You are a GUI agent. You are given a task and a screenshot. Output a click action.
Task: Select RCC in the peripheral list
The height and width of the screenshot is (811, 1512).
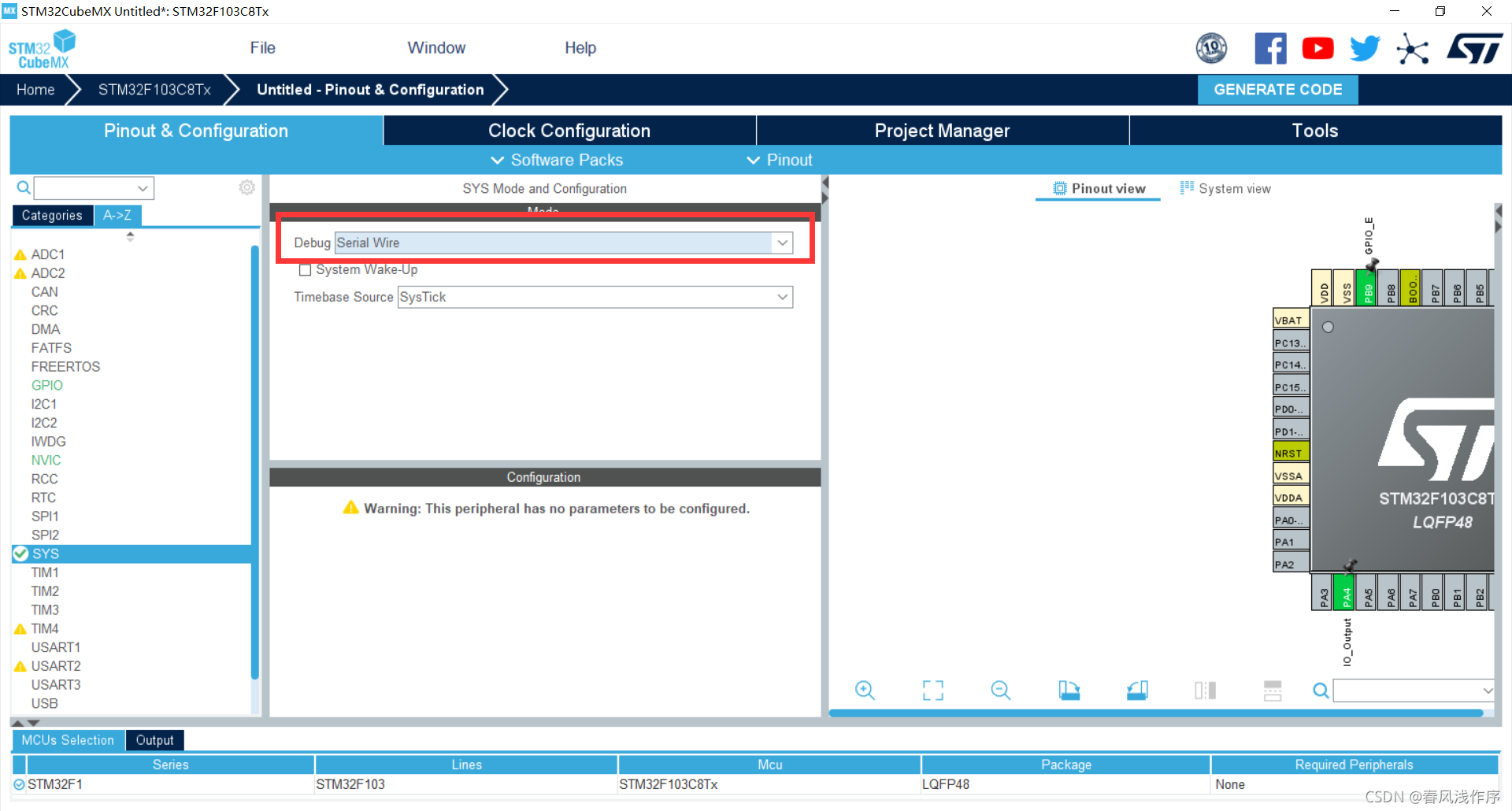[45, 479]
